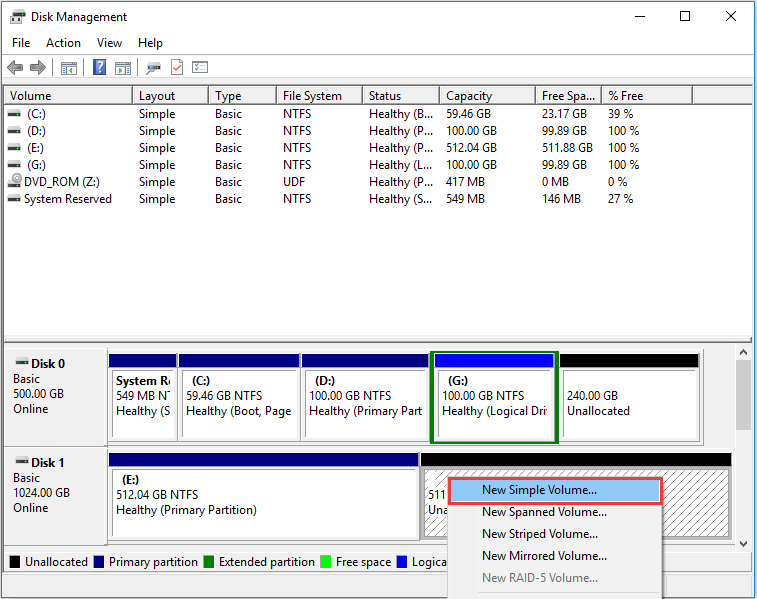Image resolution: width=757 pixels, height=599 pixels.
Task: Open the File menu
Action: point(21,43)
